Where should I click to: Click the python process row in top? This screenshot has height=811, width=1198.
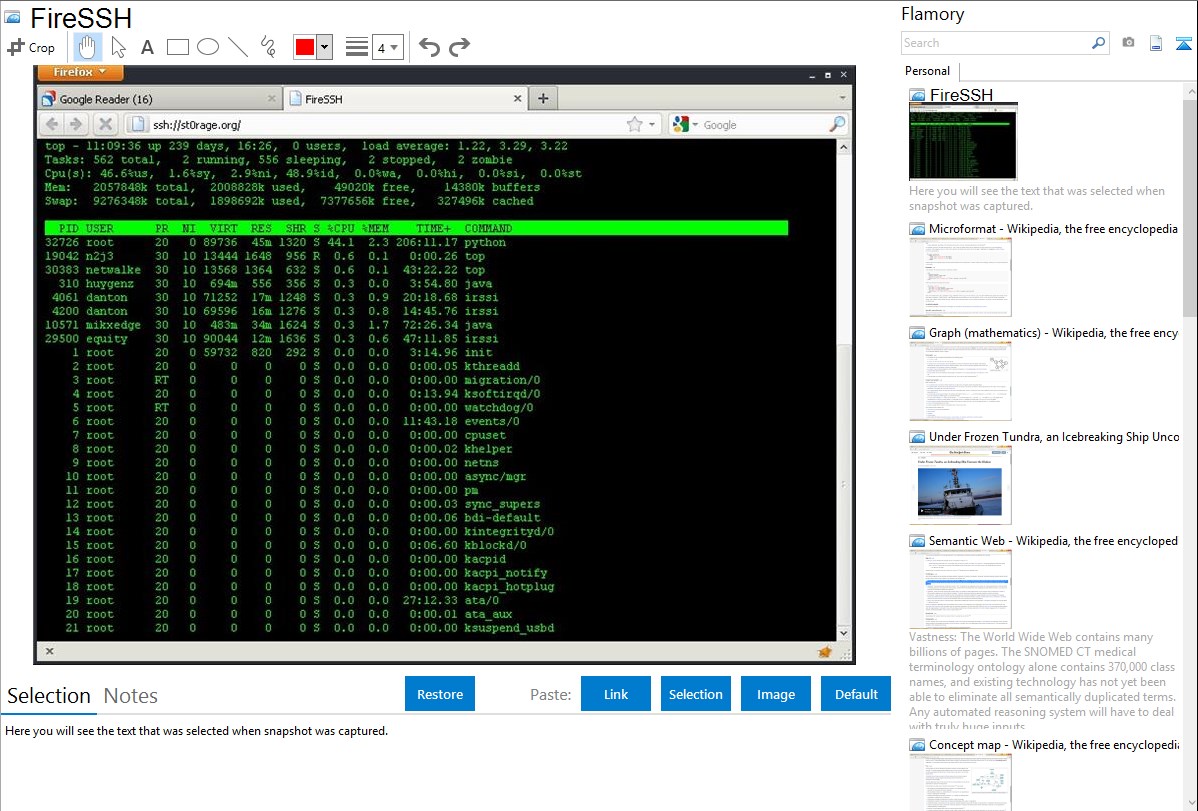coord(416,242)
